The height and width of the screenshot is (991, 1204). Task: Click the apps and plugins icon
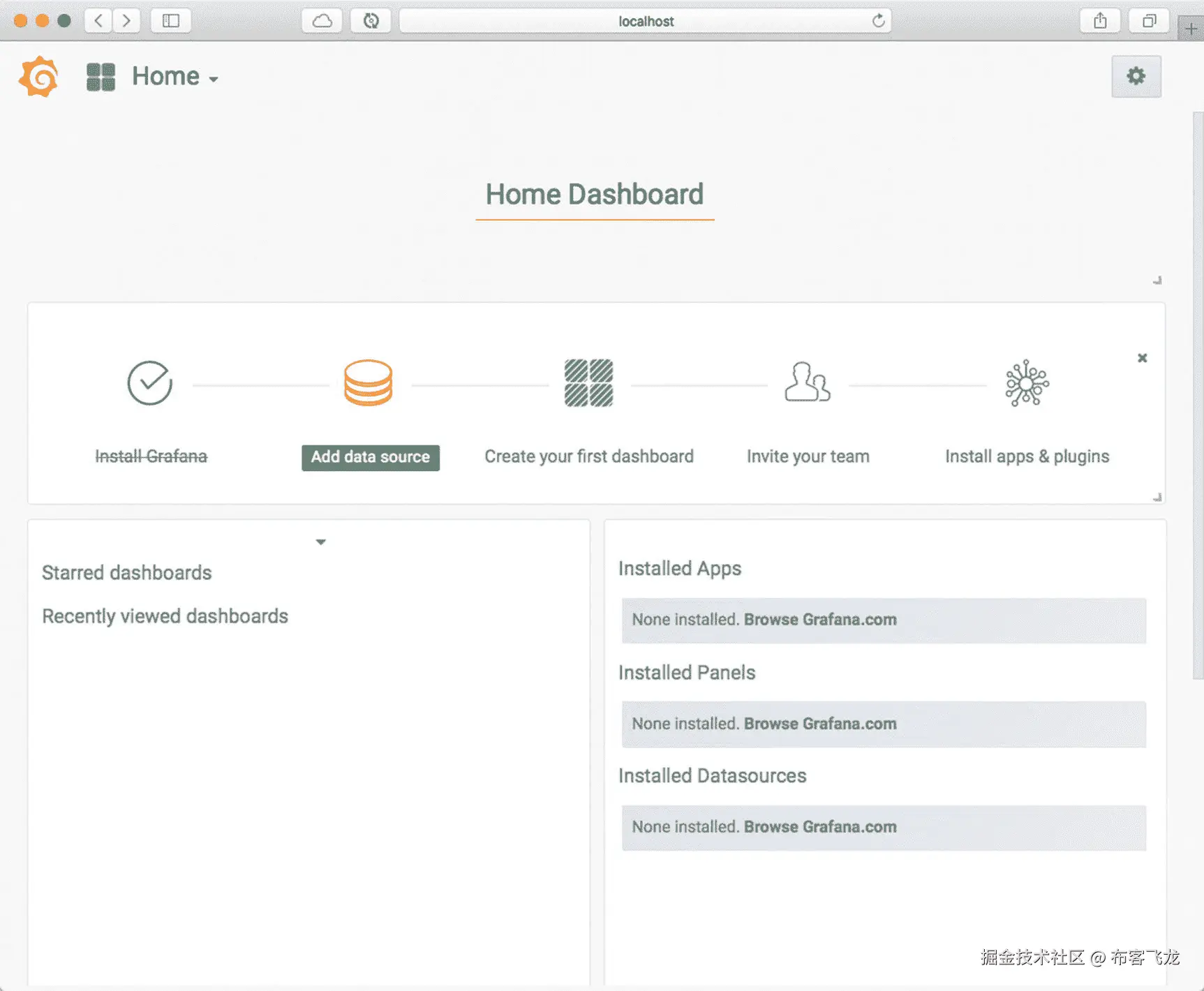[1027, 382]
